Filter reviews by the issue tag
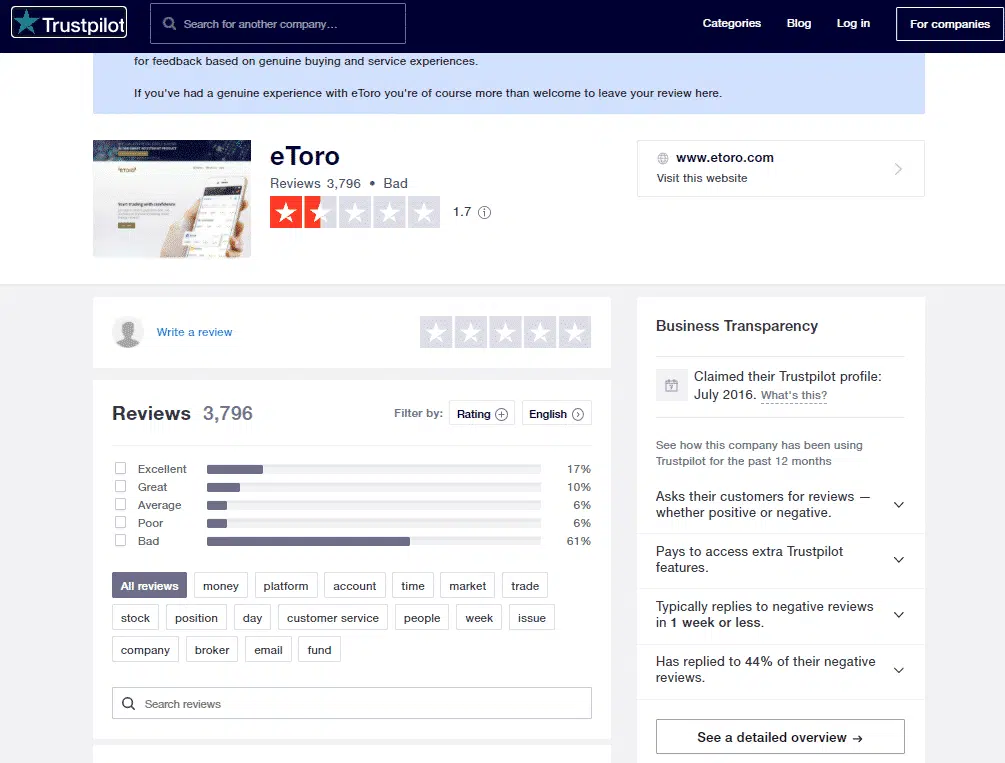Image resolution: width=1005 pixels, height=763 pixels. (531, 617)
